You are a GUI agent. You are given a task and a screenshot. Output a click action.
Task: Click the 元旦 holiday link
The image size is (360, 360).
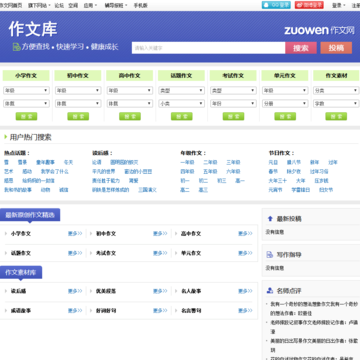pyautogui.click(x=273, y=162)
